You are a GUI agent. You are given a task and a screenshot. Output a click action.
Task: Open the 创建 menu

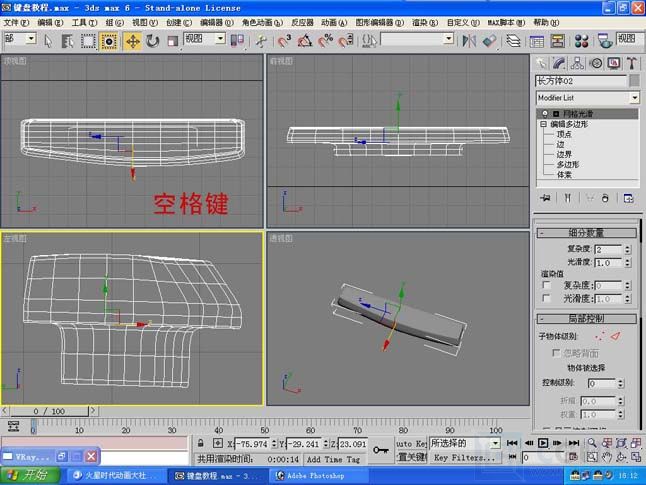click(x=179, y=22)
